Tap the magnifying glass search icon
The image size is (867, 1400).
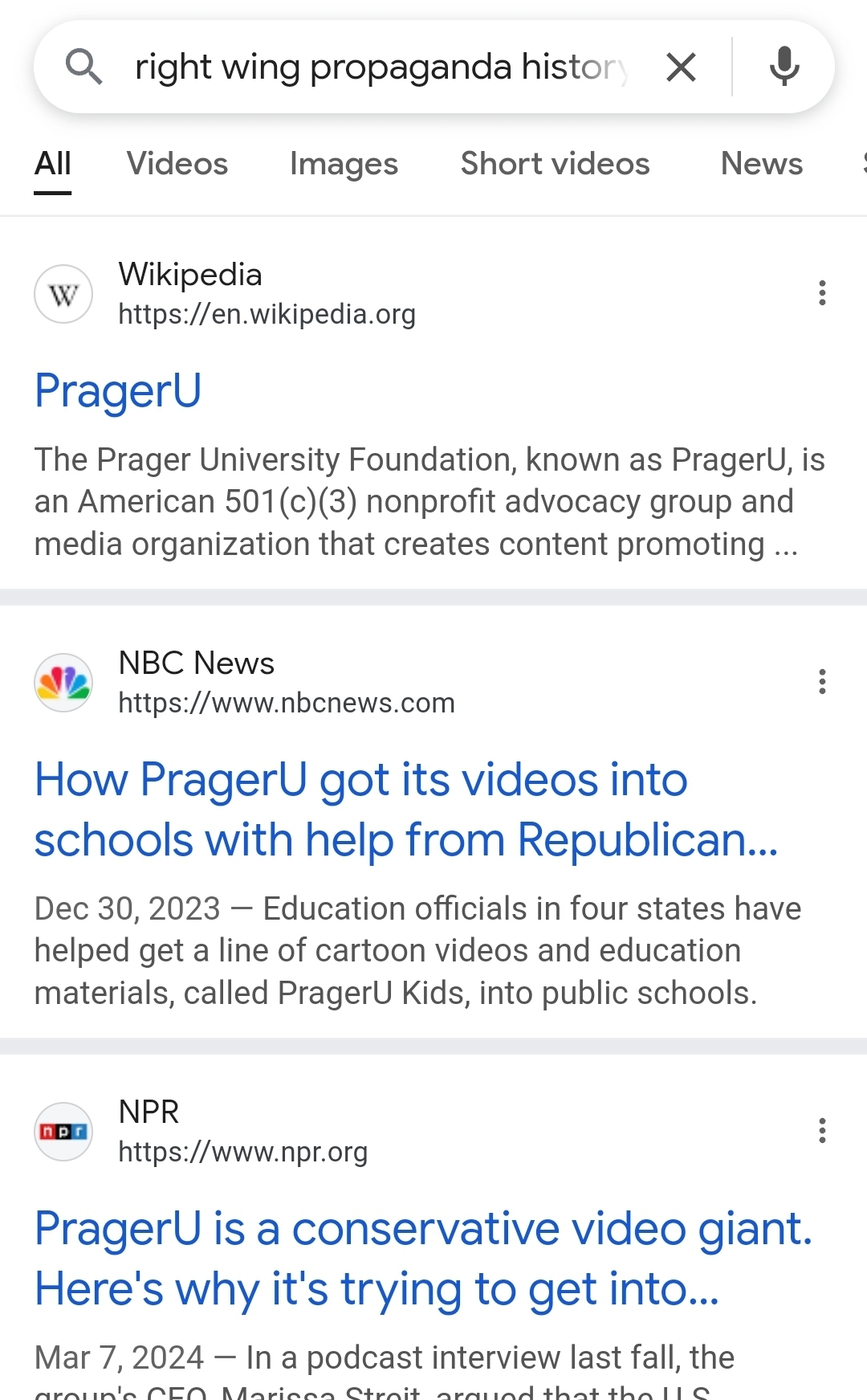click(83, 67)
